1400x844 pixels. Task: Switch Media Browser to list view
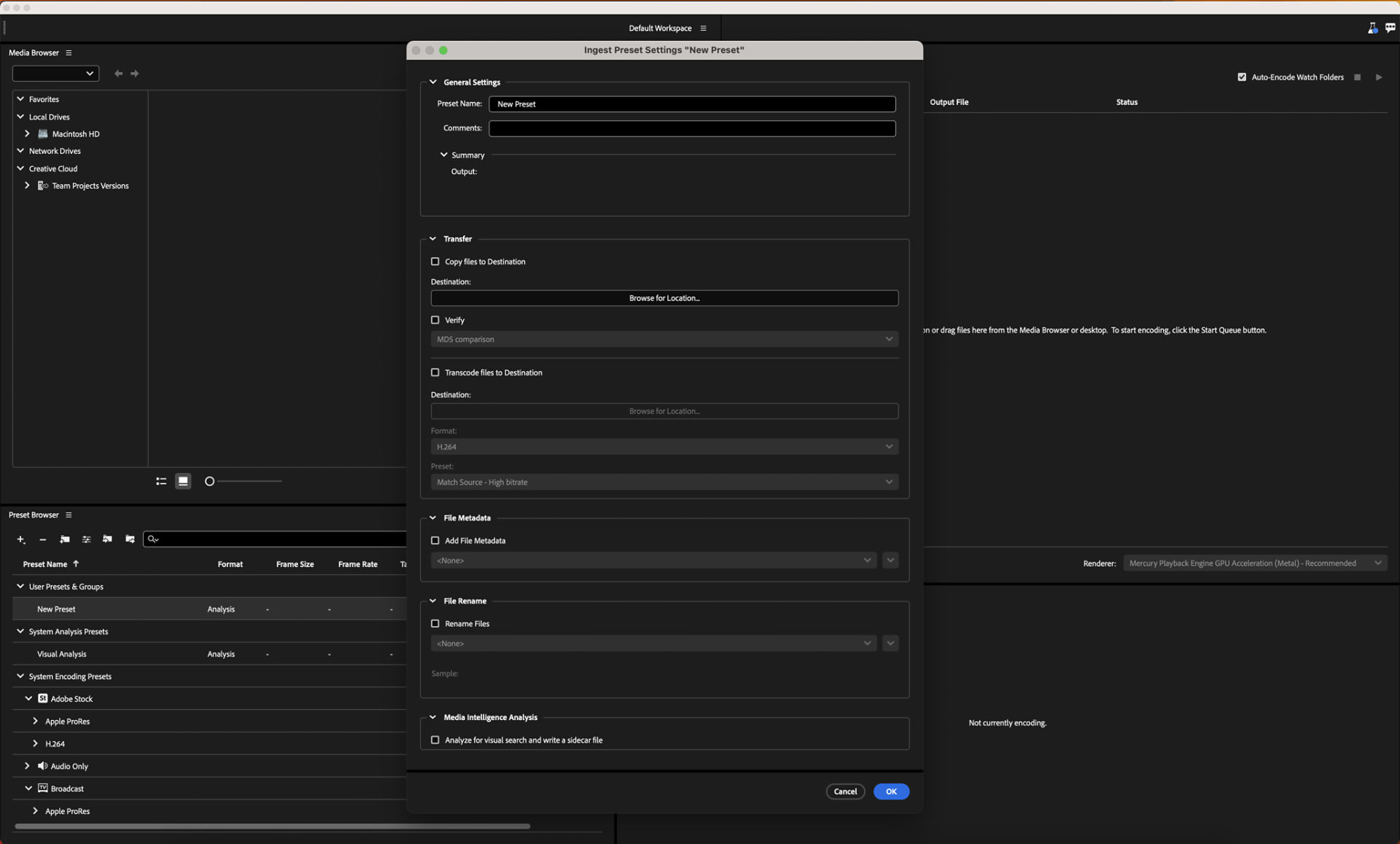tap(161, 481)
